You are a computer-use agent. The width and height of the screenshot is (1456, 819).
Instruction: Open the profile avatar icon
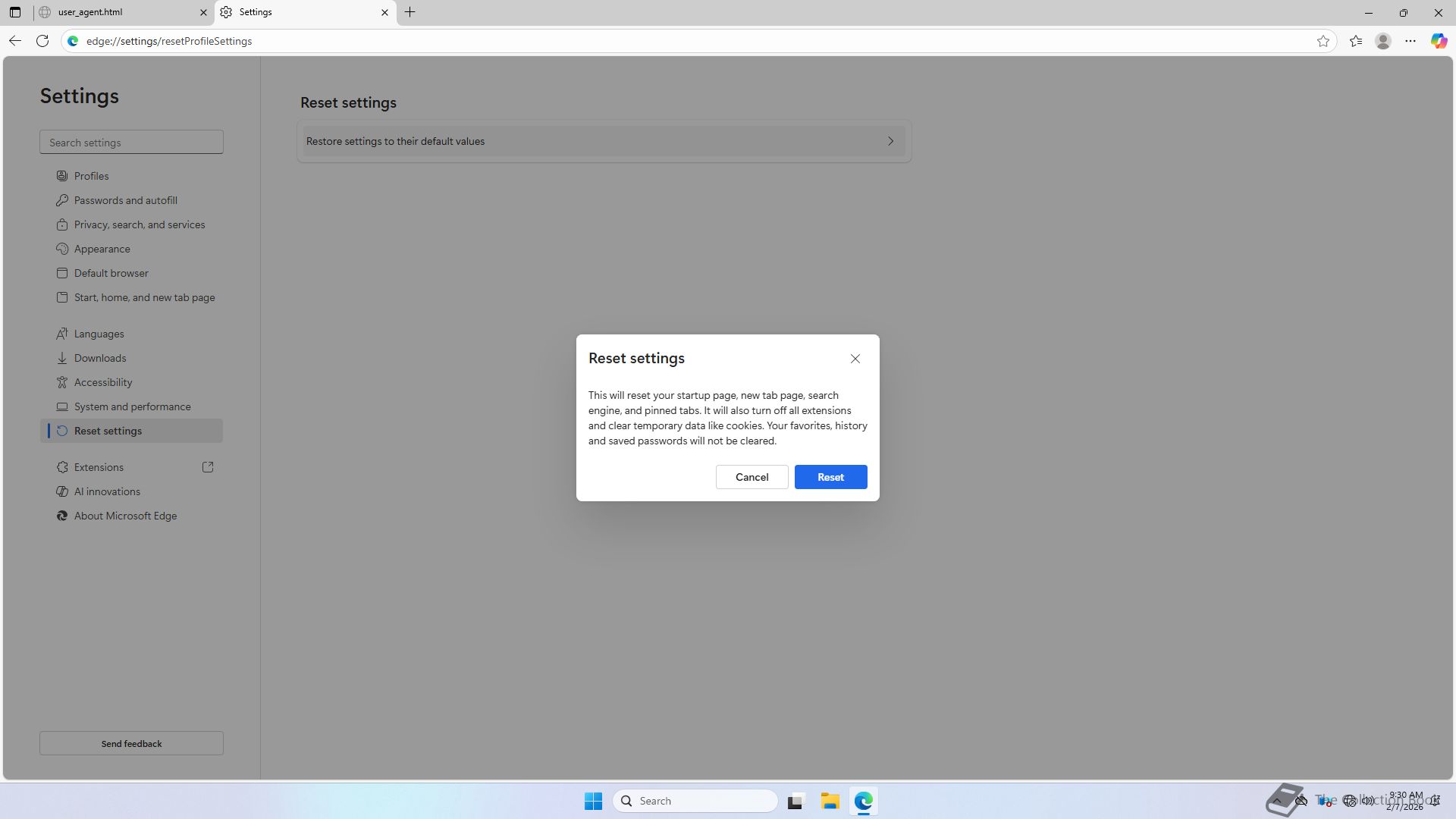(1383, 41)
